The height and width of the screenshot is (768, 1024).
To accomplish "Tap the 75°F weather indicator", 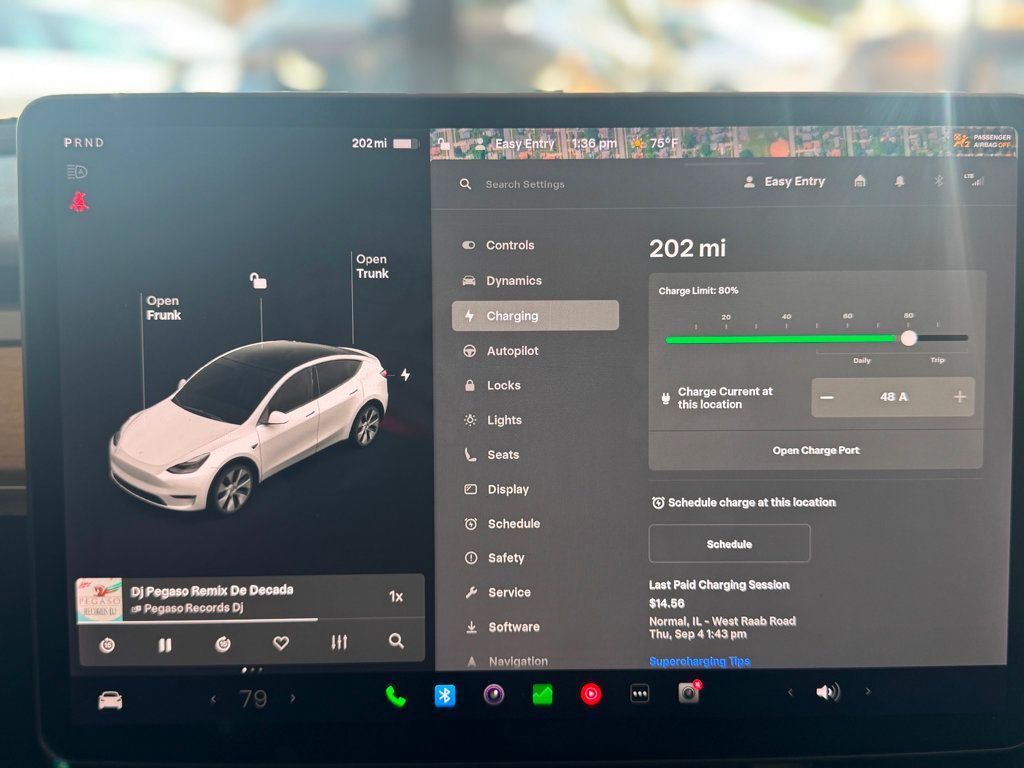I will (654, 143).
